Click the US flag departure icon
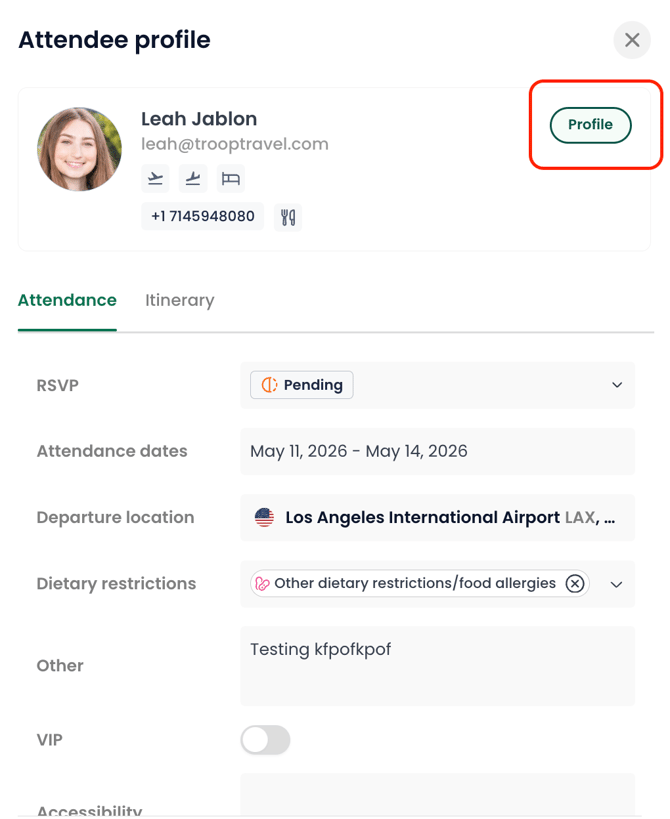The height and width of the screenshot is (819, 670). coord(264,518)
